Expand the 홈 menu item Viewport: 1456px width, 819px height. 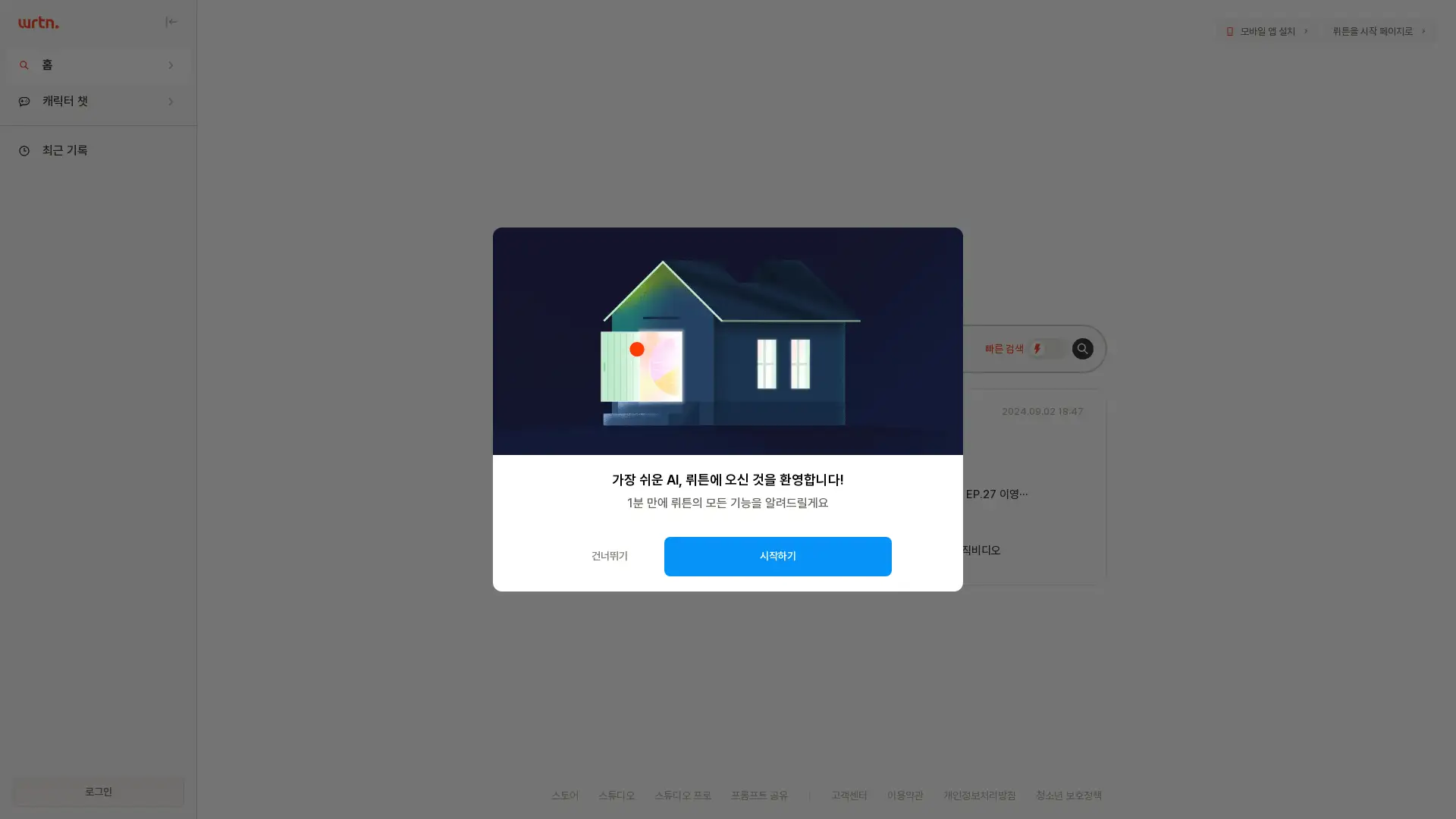point(170,65)
